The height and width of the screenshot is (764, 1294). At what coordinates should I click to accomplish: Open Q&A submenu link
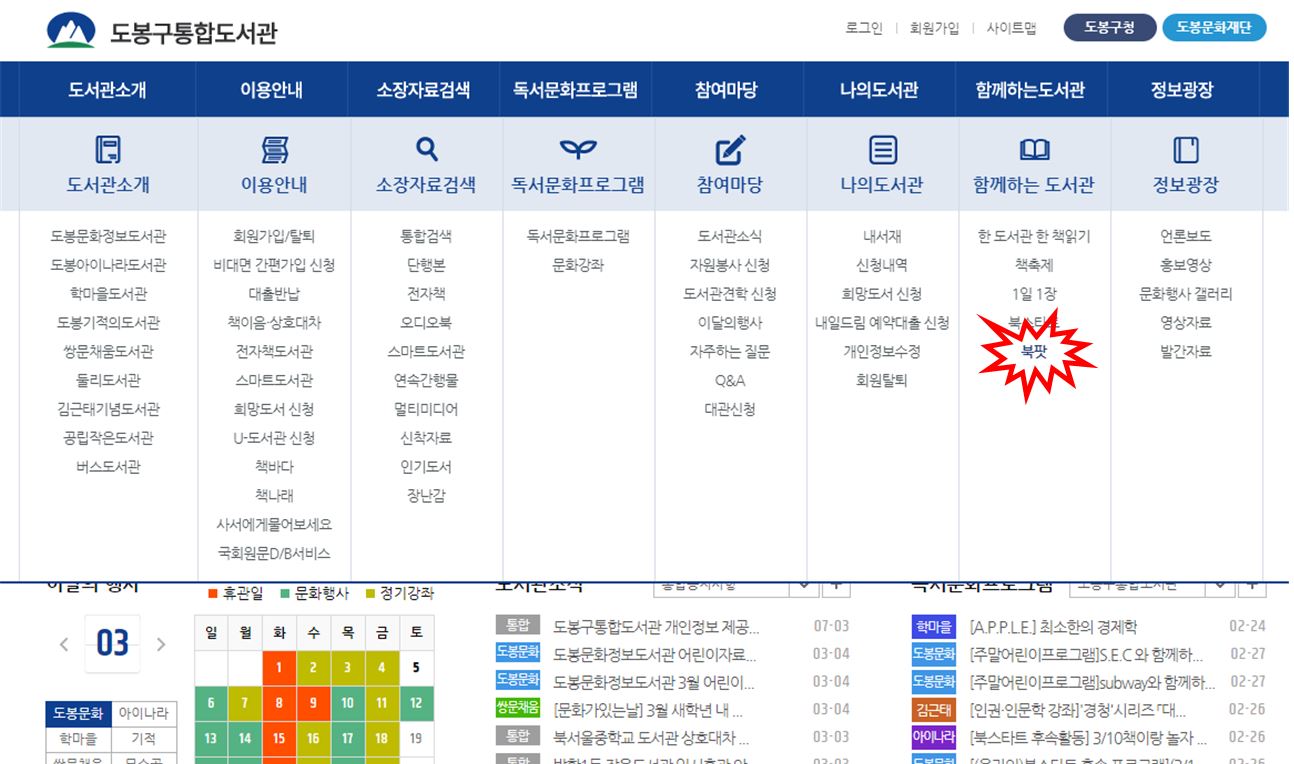coord(730,381)
